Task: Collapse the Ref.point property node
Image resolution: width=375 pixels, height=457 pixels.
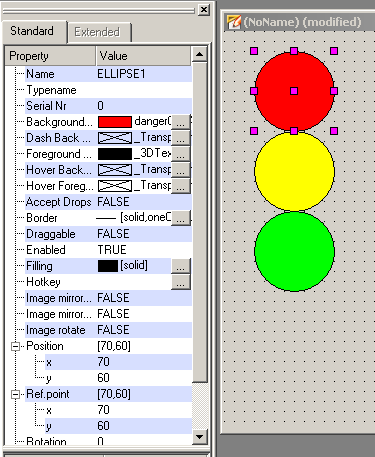Action: click(x=15, y=394)
